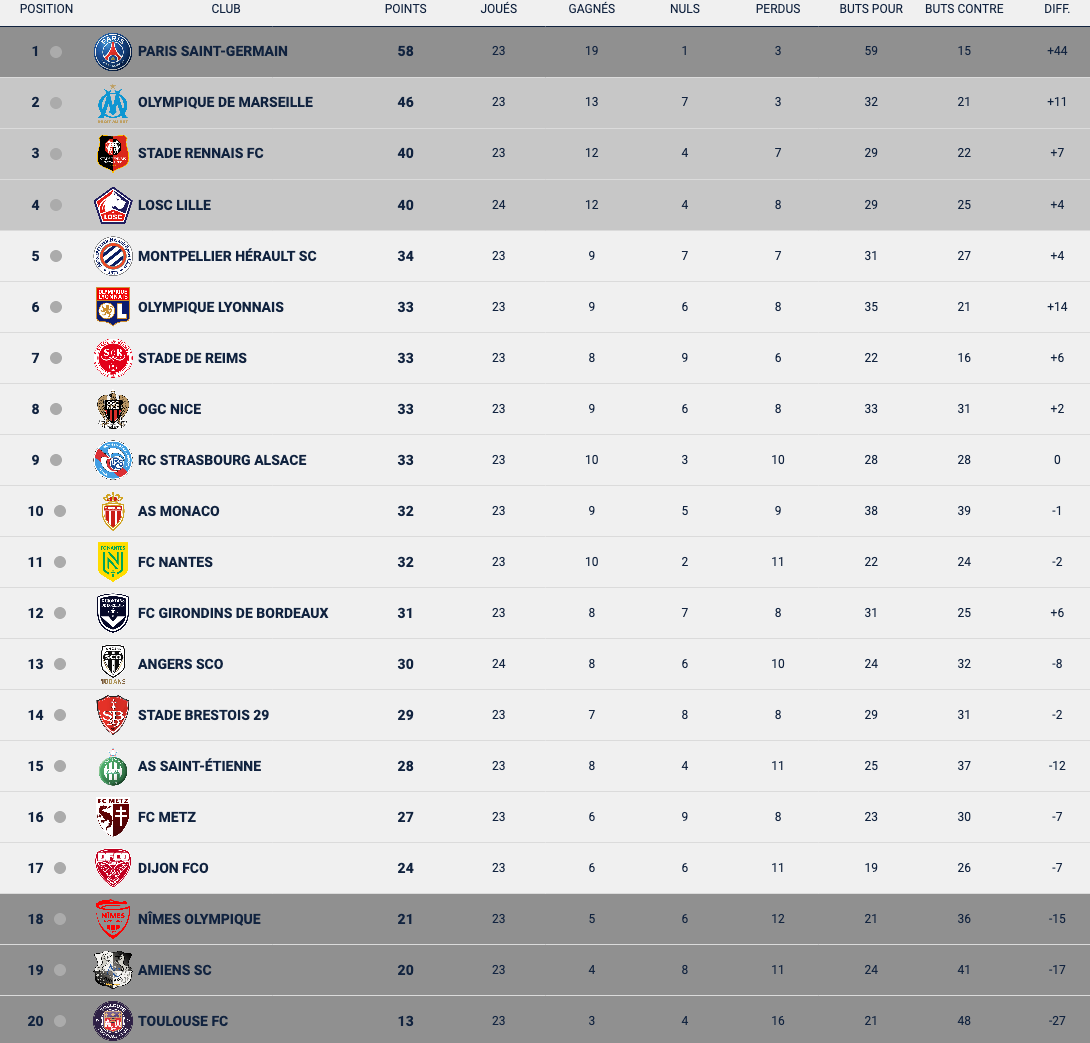Click the Toulouse FC club crest

tap(113, 1021)
